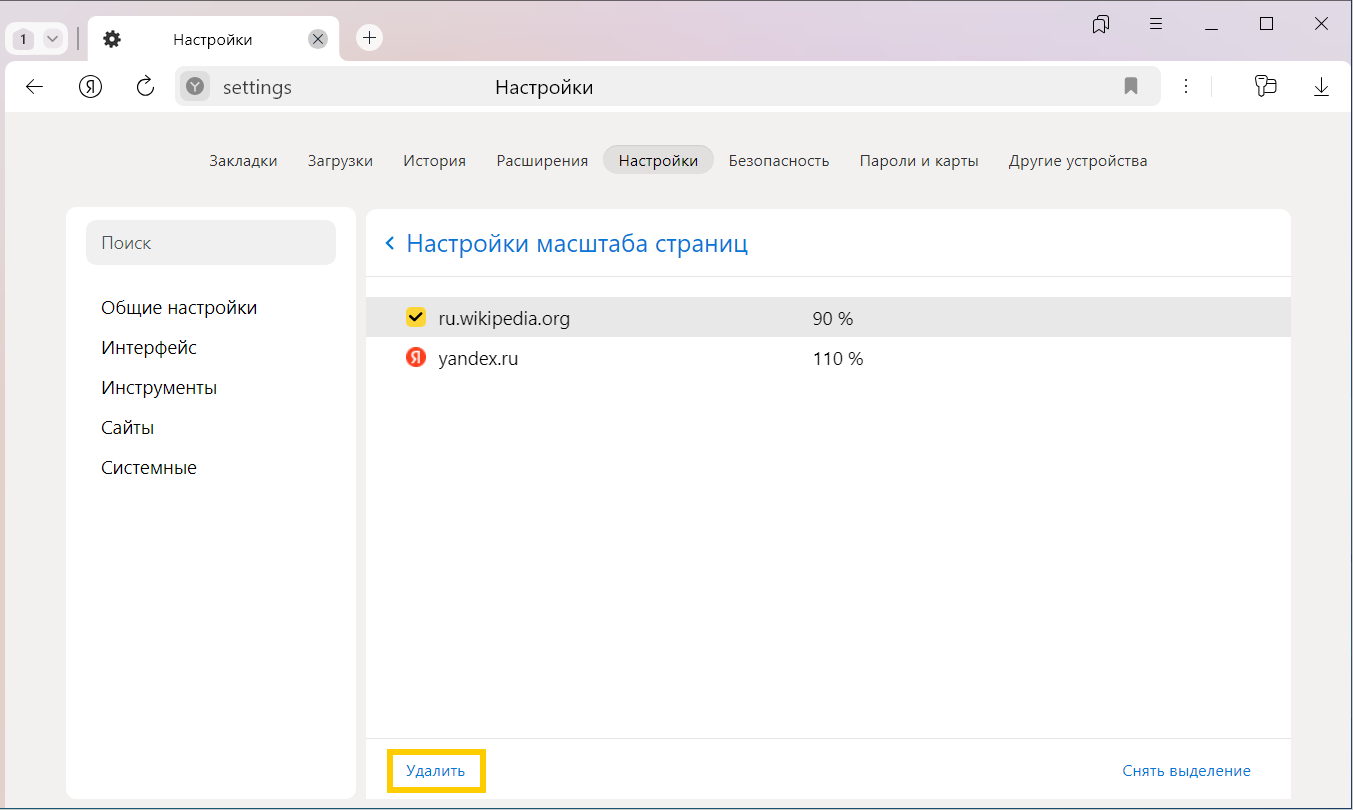This screenshot has height=810, width=1353.
Task: Click the Удалить button
Action: click(435, 771)
